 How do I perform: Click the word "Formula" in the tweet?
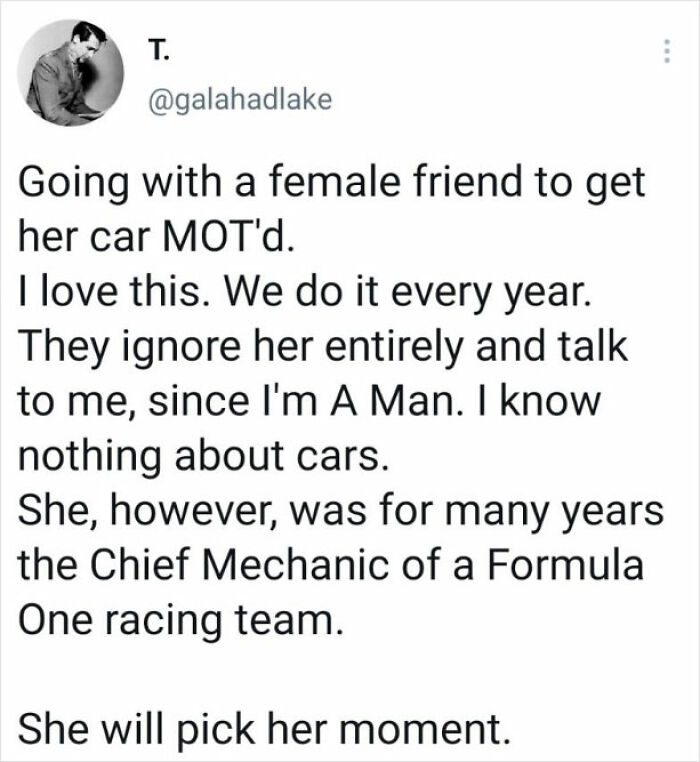coord(583,565)
